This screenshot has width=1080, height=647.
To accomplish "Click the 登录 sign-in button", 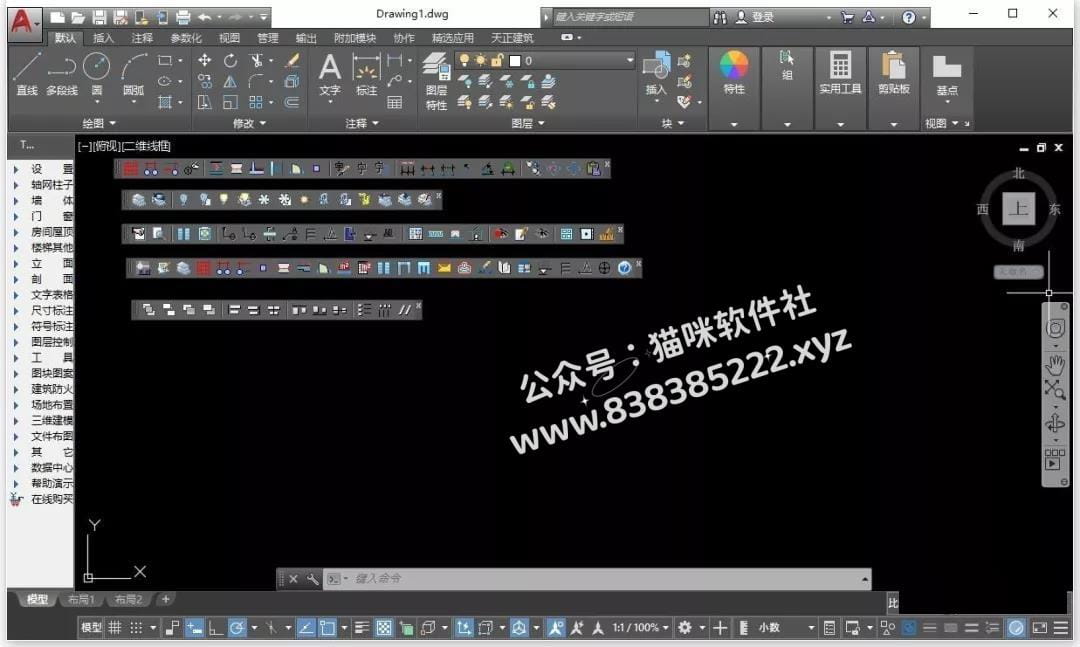I will (755, 17).
